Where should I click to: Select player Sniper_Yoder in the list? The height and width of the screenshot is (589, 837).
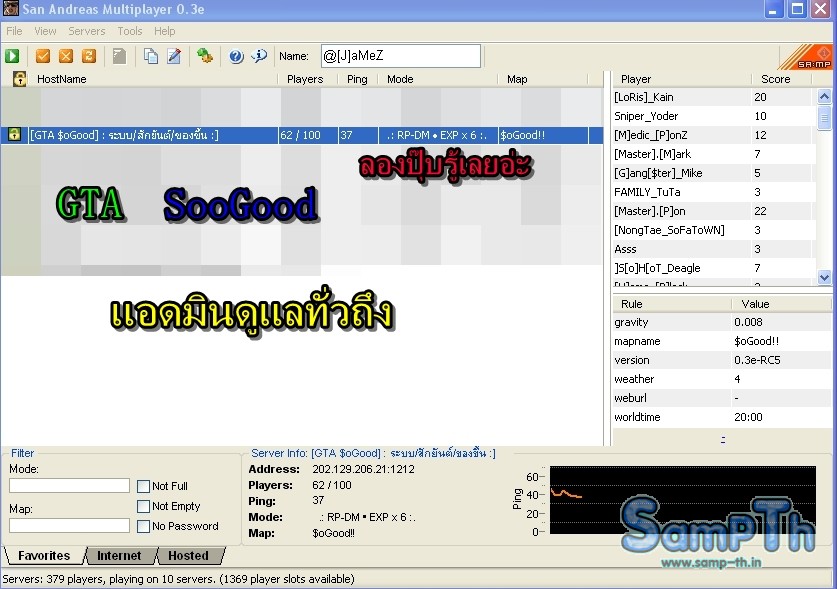pyautogui.click(x=714, y=116)
